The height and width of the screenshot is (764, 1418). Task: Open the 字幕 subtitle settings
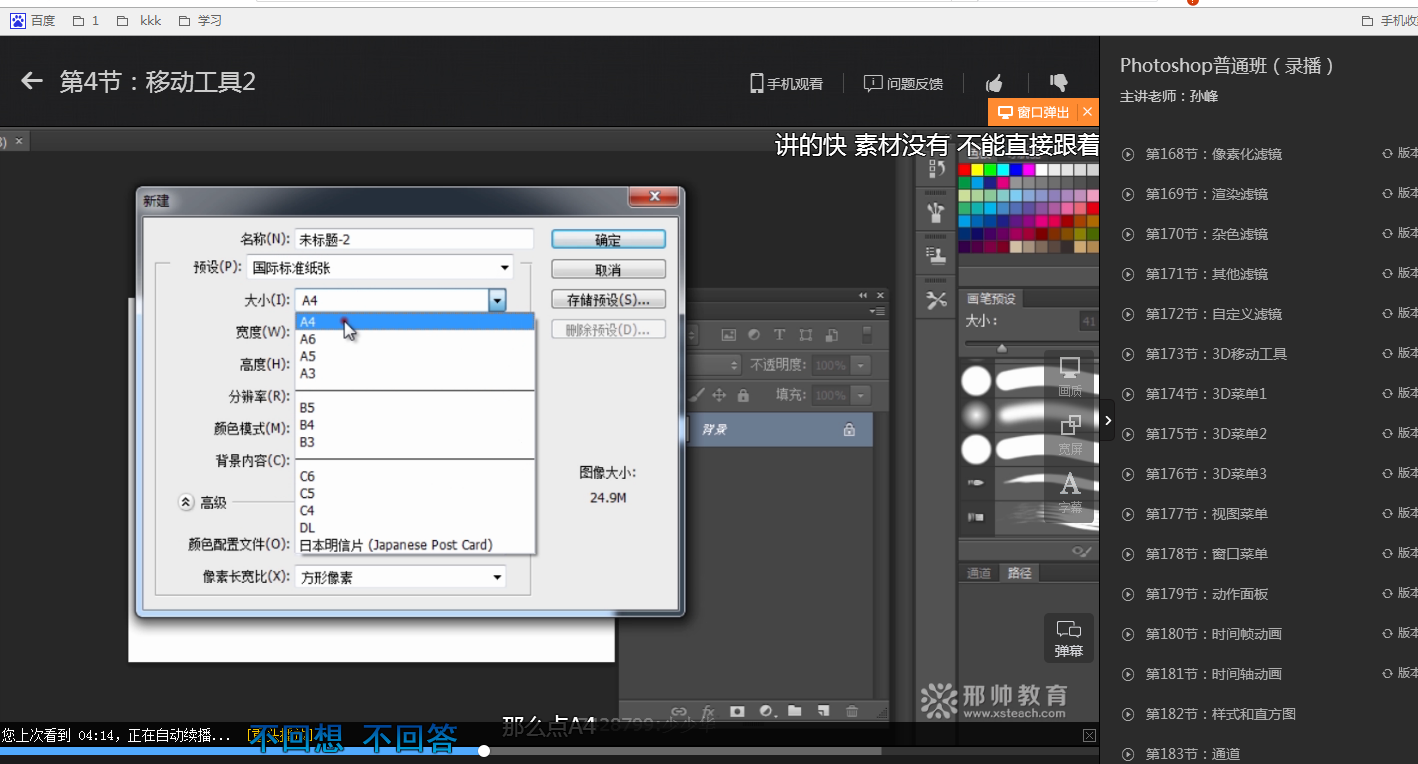click(x=1070, y=493)
